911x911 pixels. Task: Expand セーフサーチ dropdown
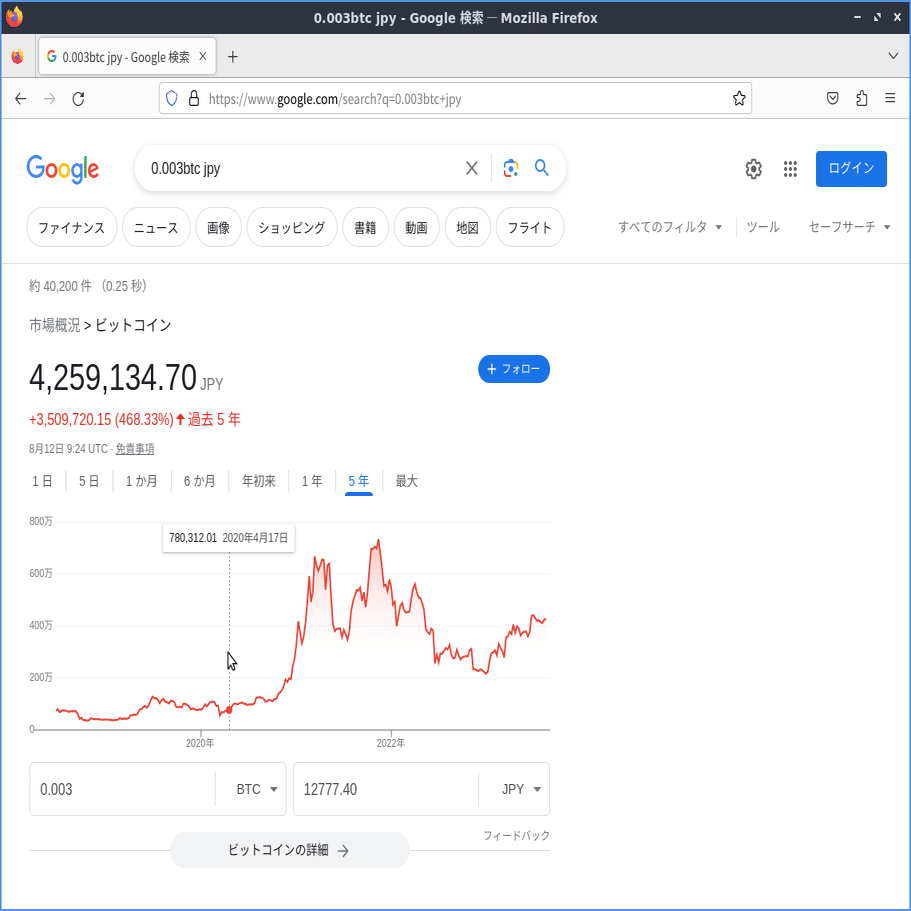pos(849,227)
